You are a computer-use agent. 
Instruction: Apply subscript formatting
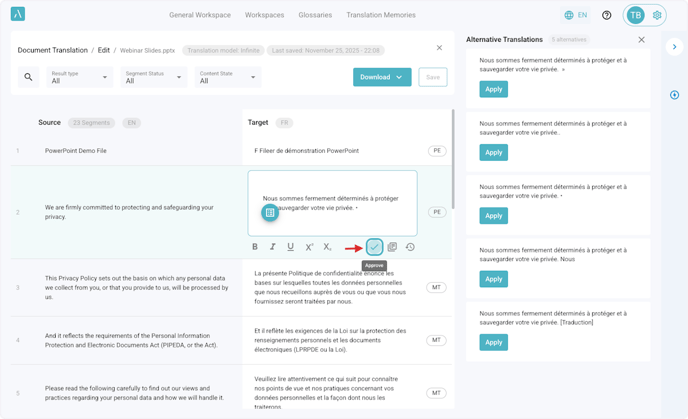327,247
